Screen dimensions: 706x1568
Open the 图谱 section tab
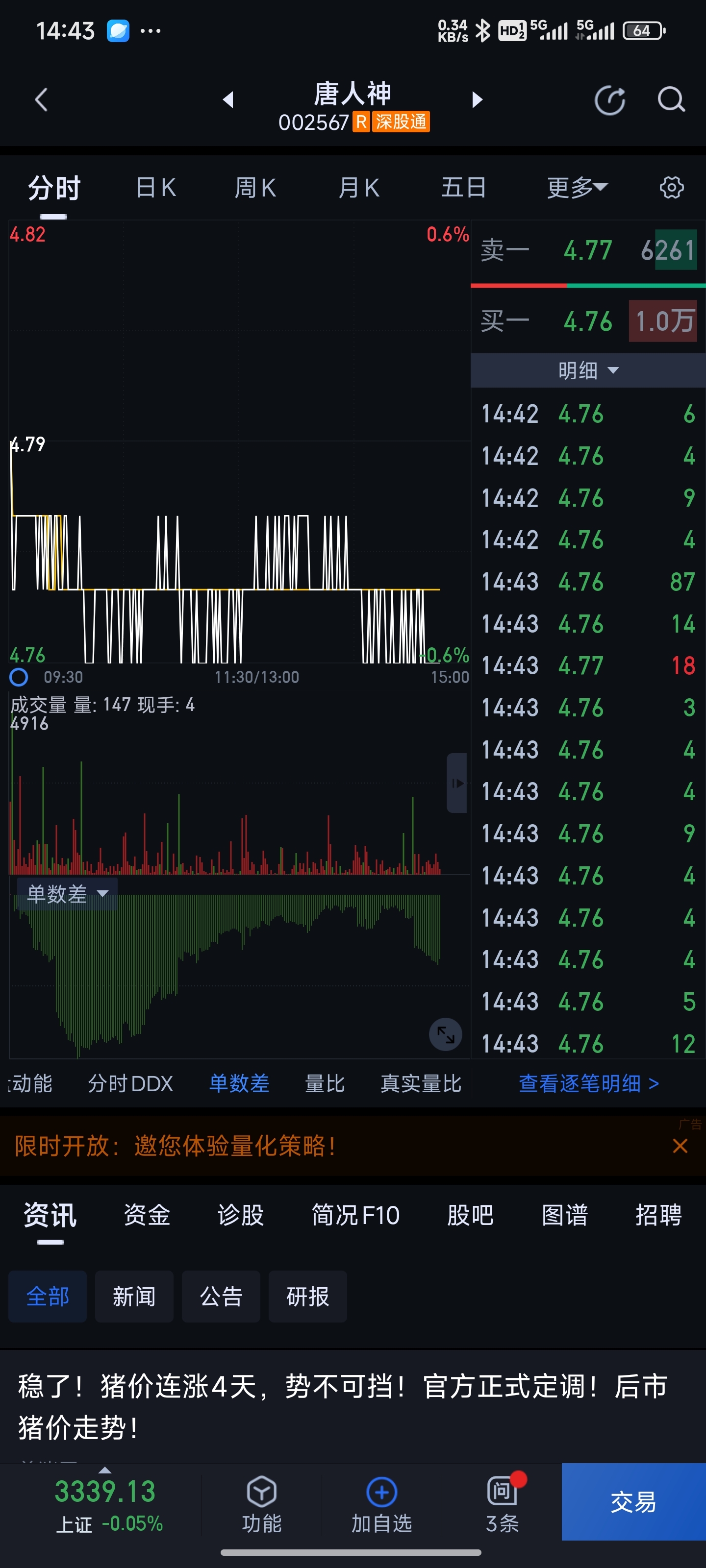click(565, 1215)
